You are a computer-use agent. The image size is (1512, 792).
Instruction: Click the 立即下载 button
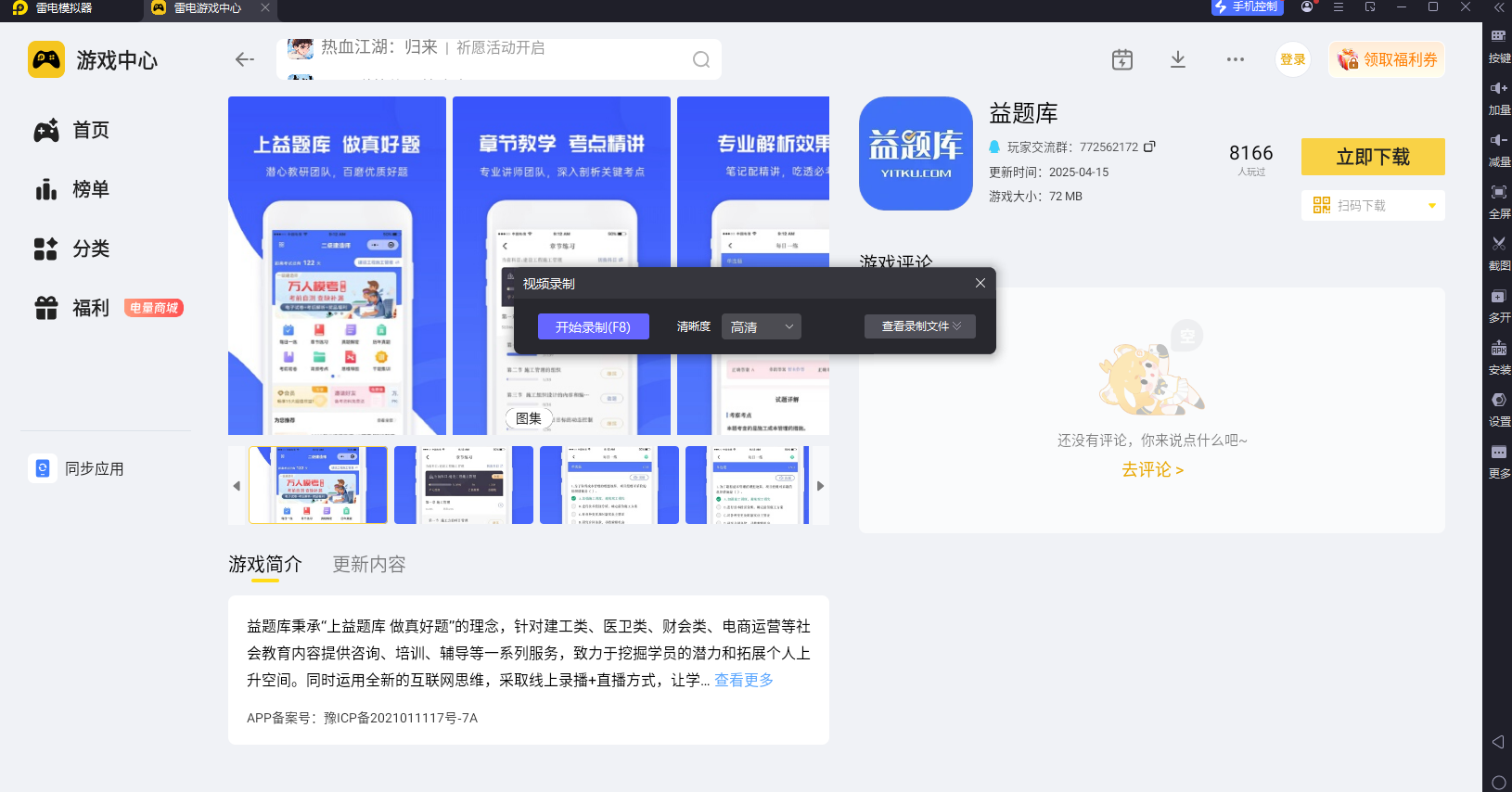tap(1373, 157)
